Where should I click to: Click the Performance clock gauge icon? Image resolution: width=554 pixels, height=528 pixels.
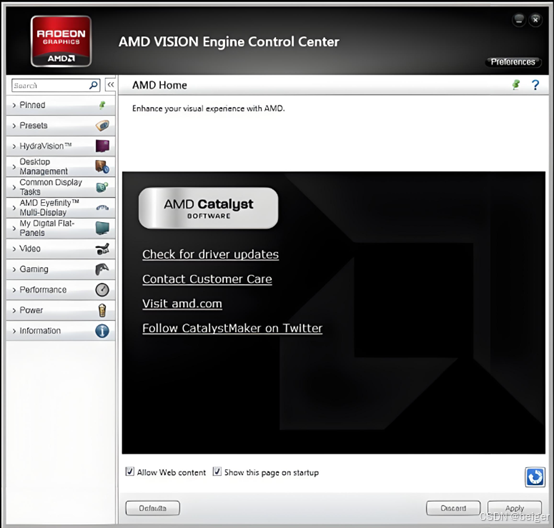pos(102,290)
